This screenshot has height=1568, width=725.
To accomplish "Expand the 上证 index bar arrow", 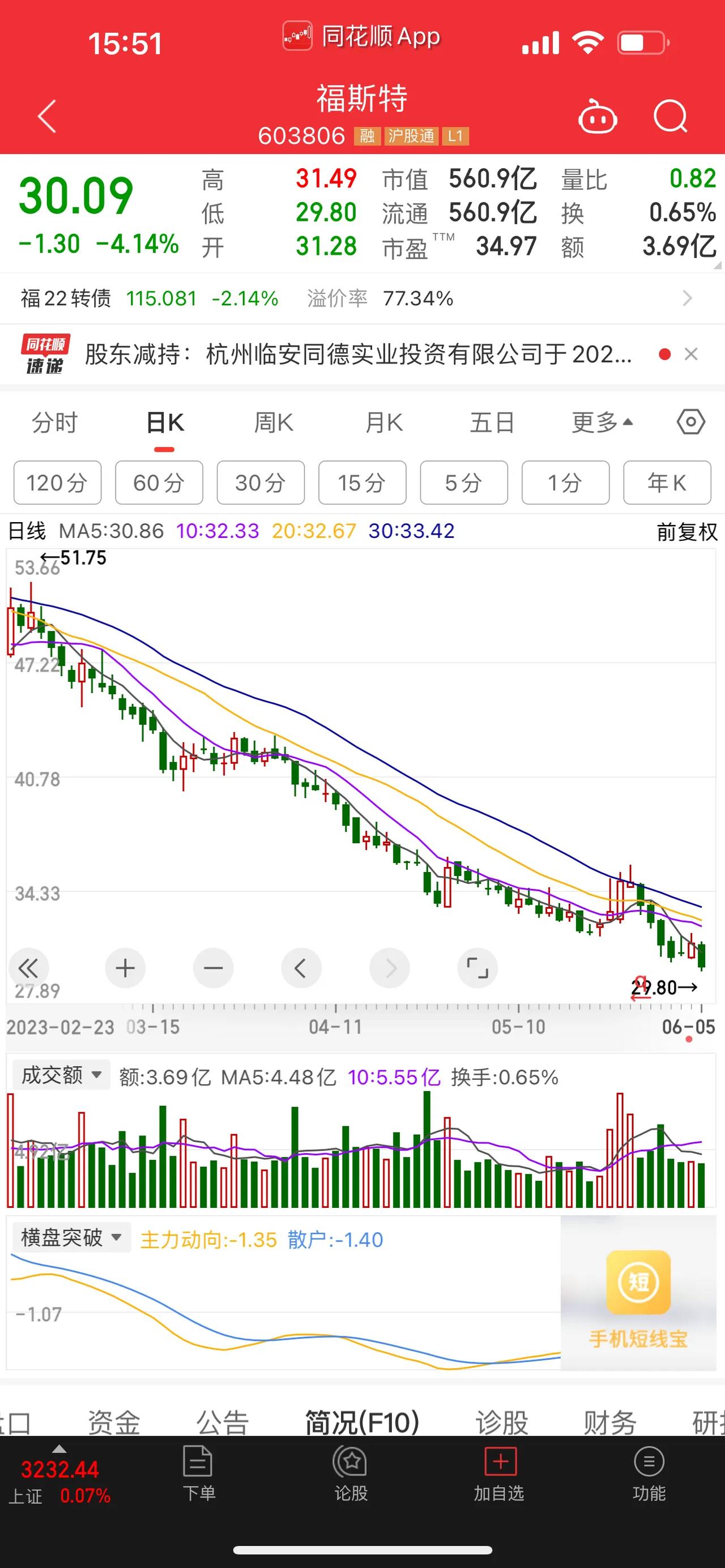I will [59, 1449].
